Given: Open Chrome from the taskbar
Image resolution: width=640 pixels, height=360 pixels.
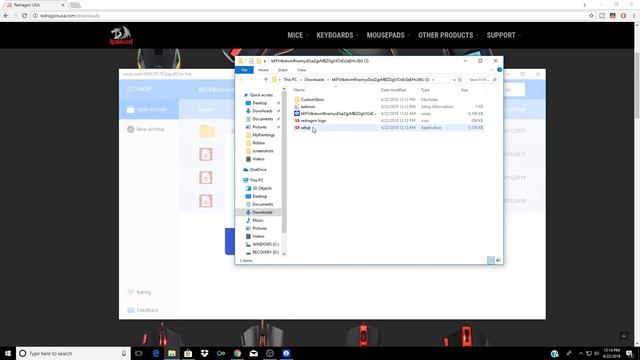Looking at the screenshot, I should click(237, 353).
